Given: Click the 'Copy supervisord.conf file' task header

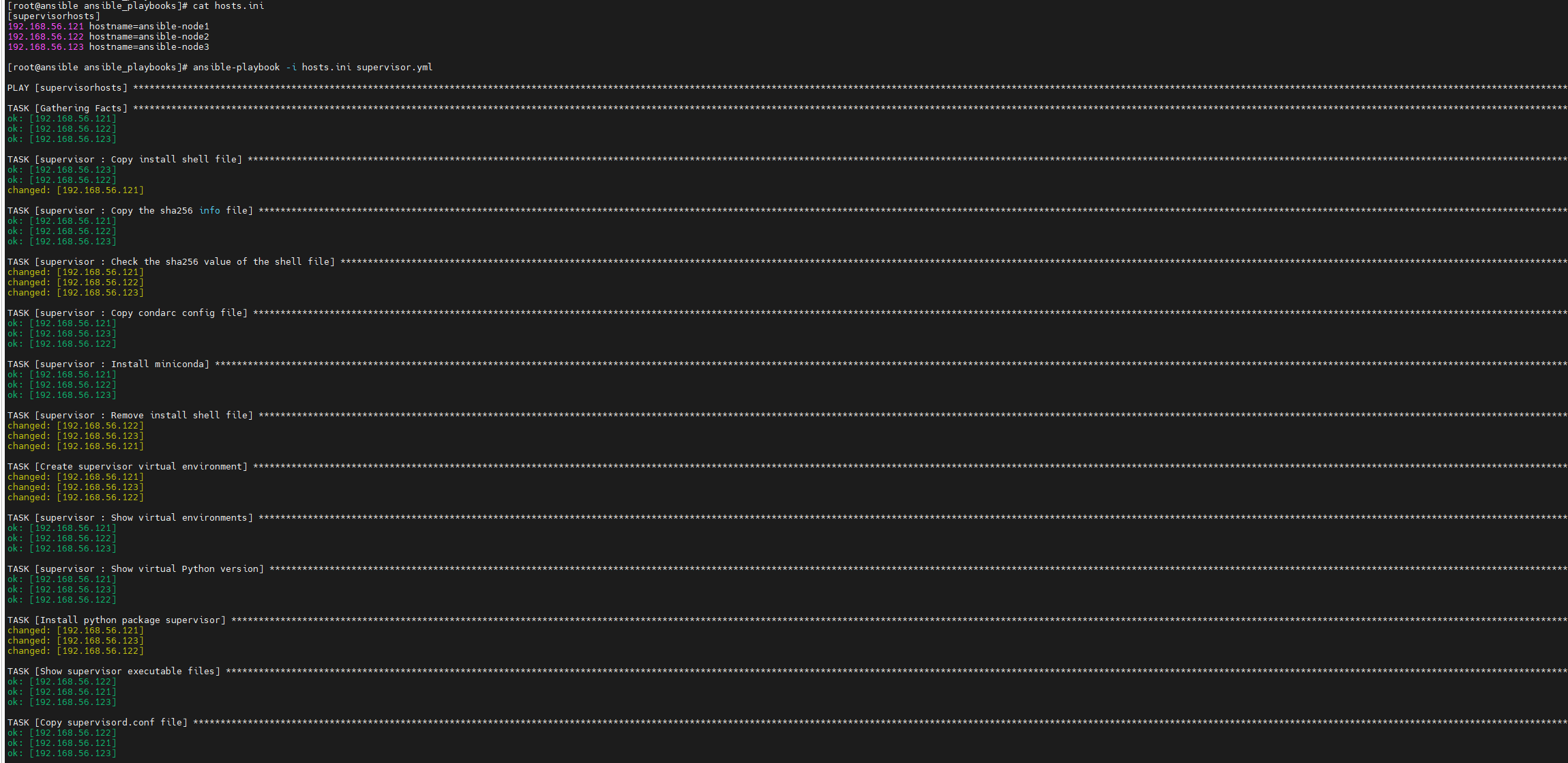Looking at the screenshot, I should (x=98, y=722).
